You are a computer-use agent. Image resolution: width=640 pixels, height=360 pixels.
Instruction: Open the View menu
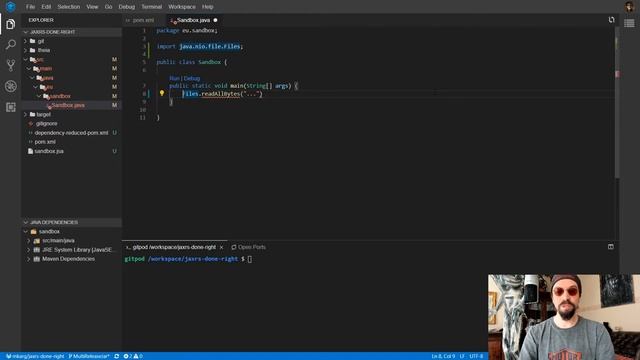(x=92, y=7)
